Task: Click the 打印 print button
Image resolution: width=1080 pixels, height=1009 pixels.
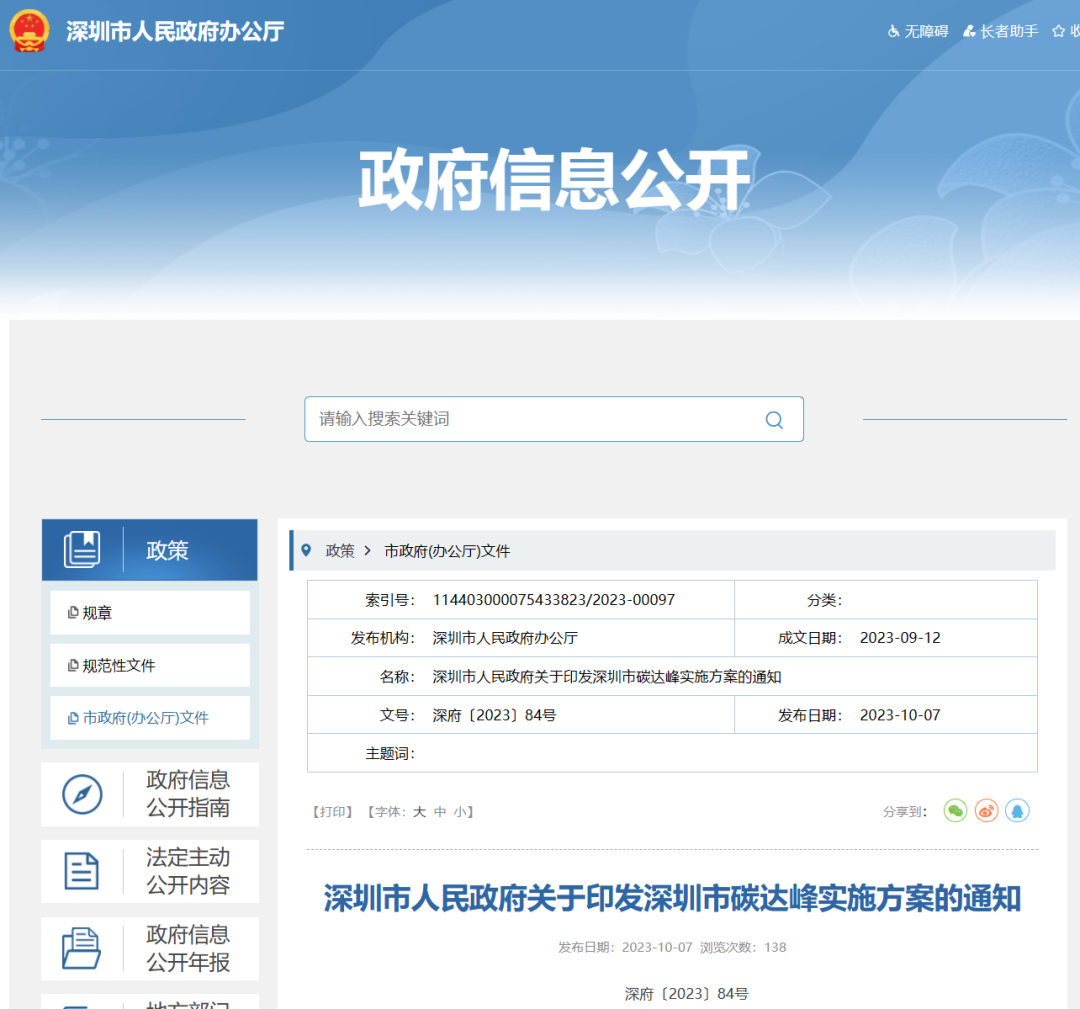Action: pyautogui.click(x=331, y=812)
